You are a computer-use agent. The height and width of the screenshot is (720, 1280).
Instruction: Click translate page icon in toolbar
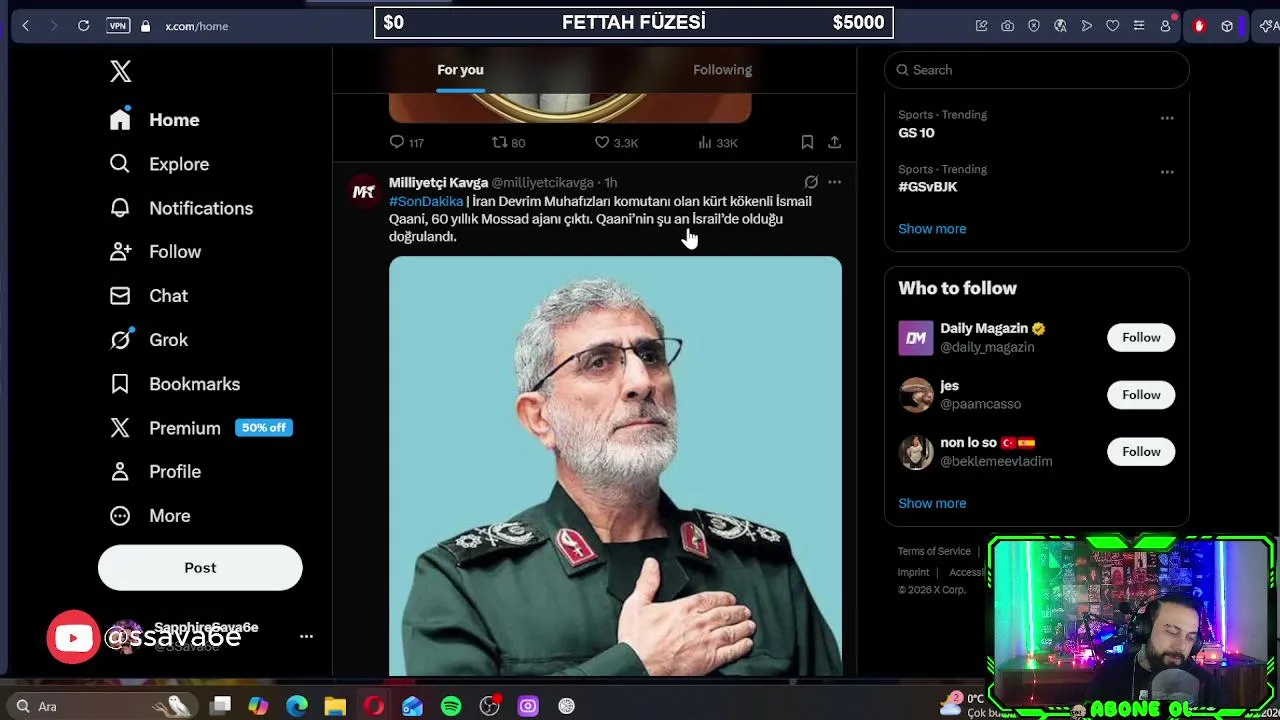click(1060, 26)
